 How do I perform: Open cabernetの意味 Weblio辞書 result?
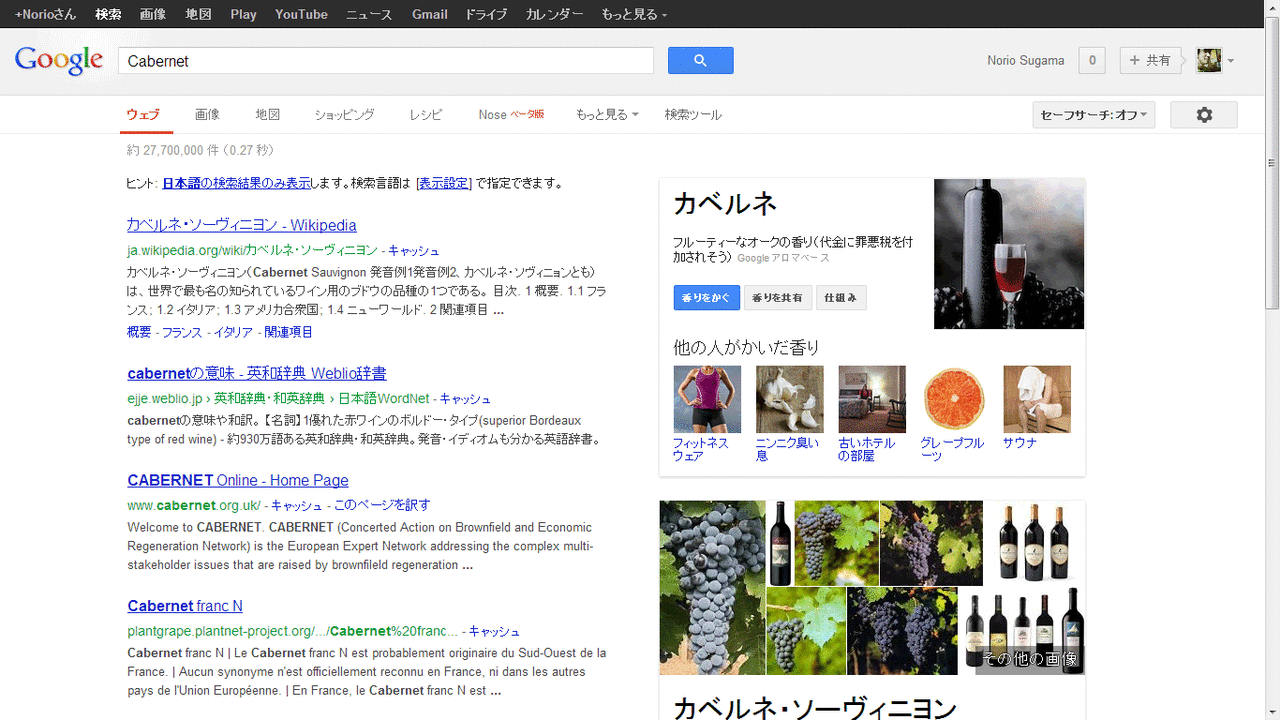click(x=257, y=374)
